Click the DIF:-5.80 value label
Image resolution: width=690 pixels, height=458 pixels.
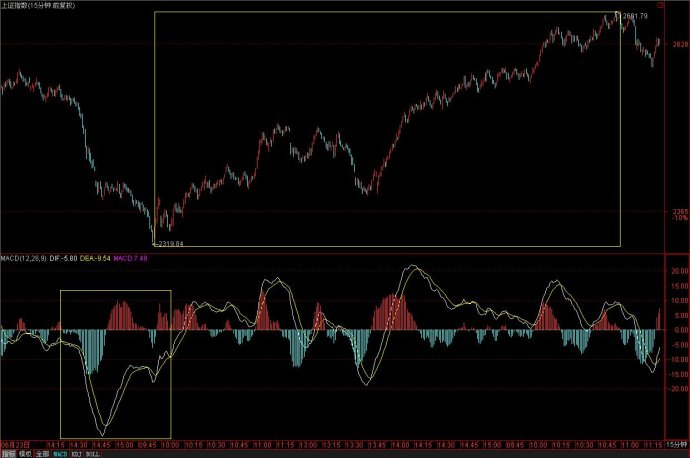pos(63,258)
